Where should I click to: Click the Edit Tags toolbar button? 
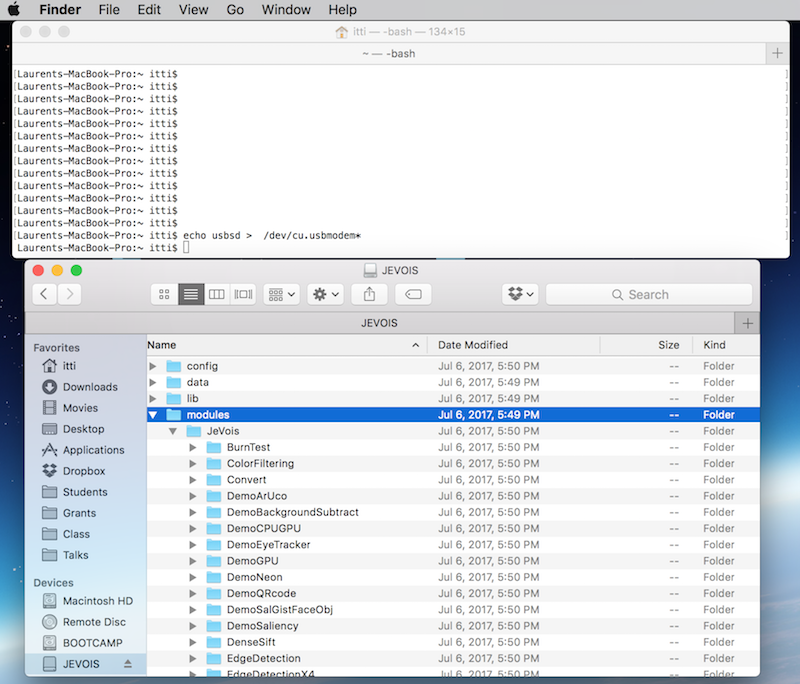tap(413, 294)
